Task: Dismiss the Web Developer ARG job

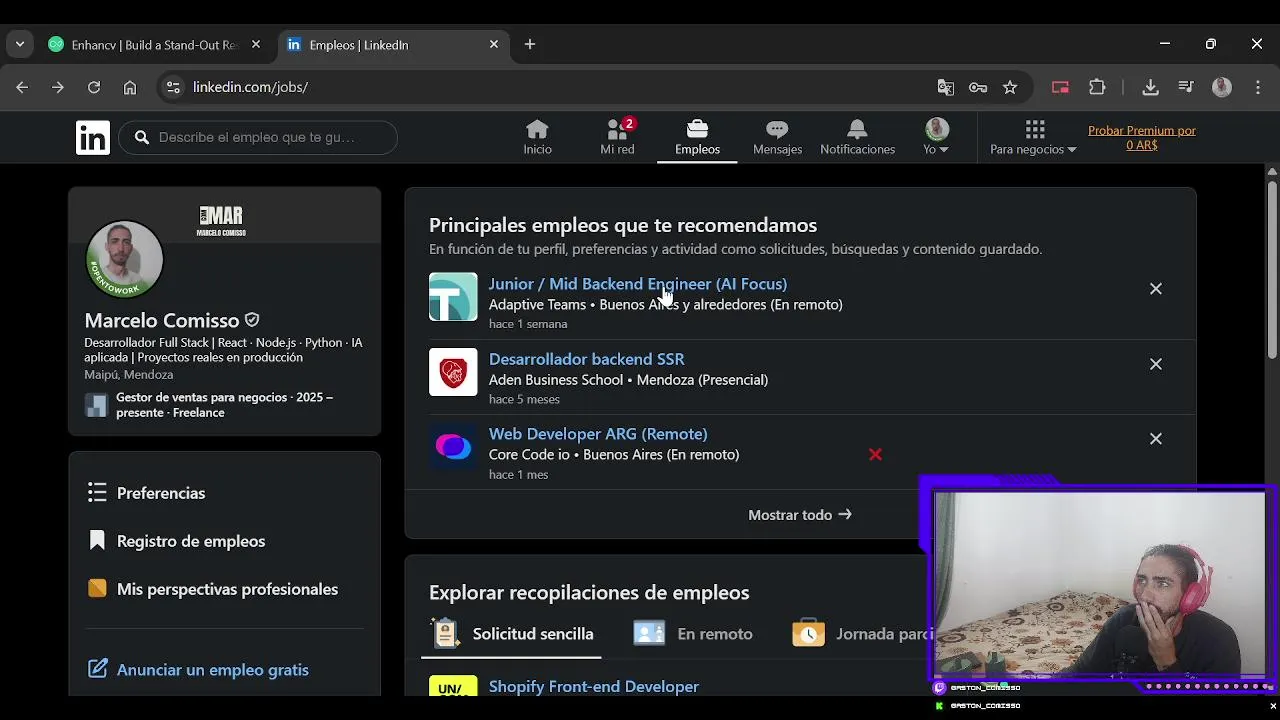Action: (1155, 438)
